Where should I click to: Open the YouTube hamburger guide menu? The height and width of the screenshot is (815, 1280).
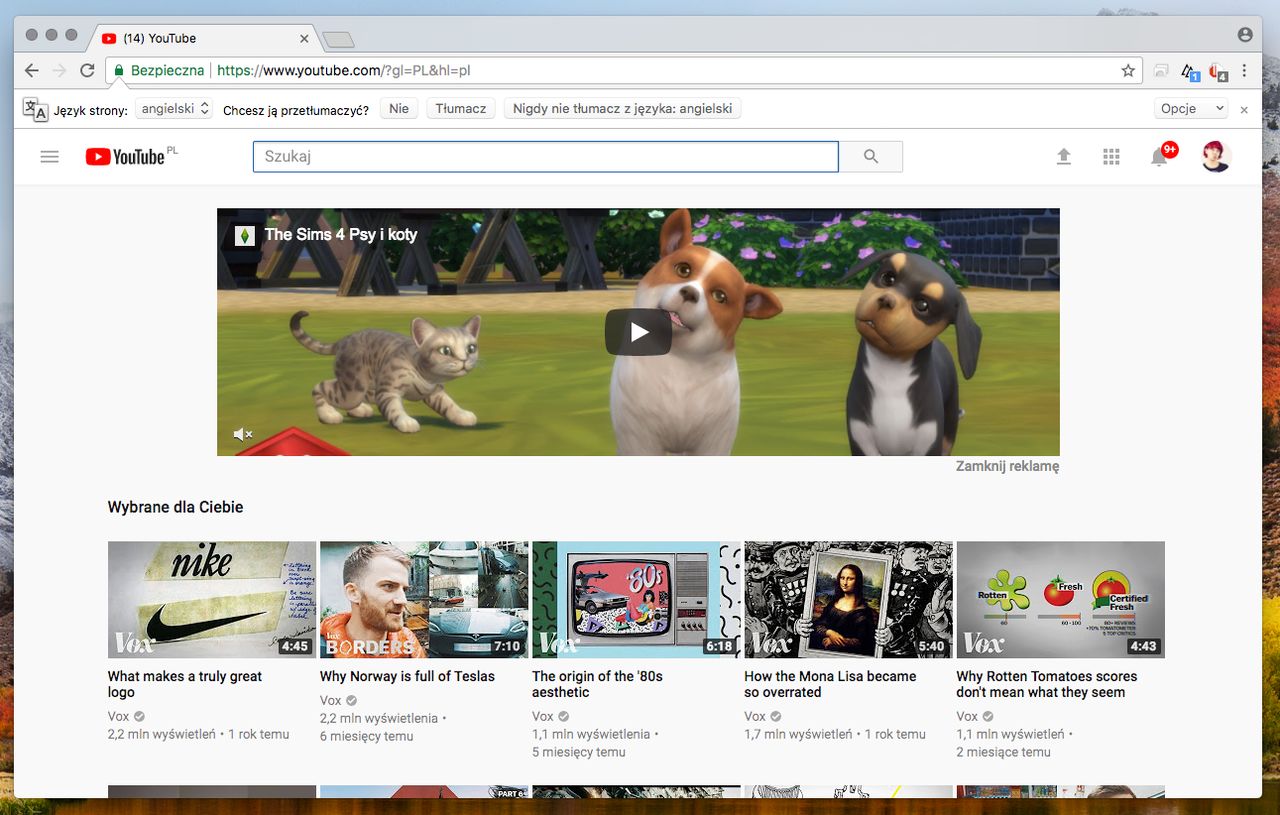[49, 157]
